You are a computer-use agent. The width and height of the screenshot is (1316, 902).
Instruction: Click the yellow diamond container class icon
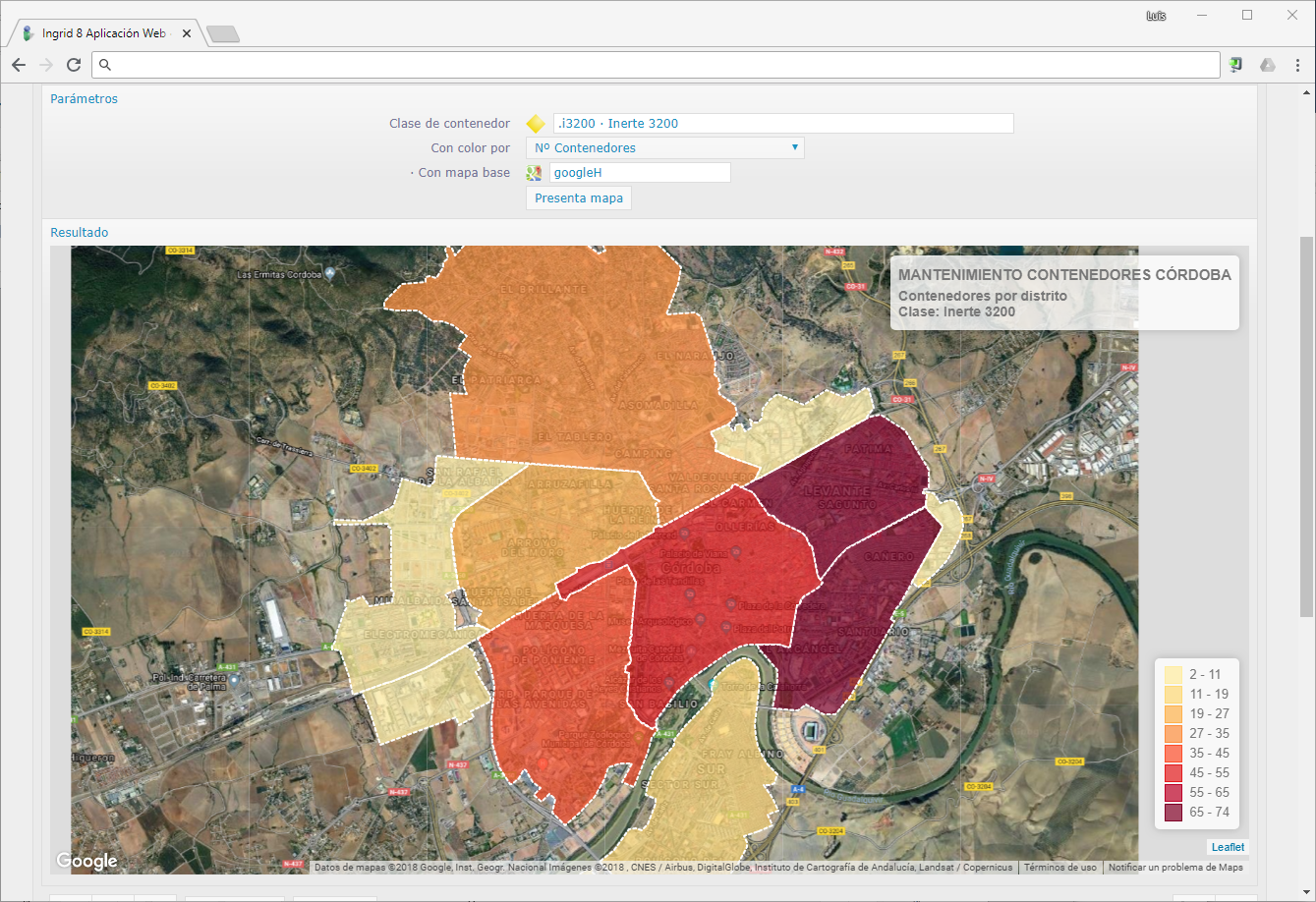535,124
